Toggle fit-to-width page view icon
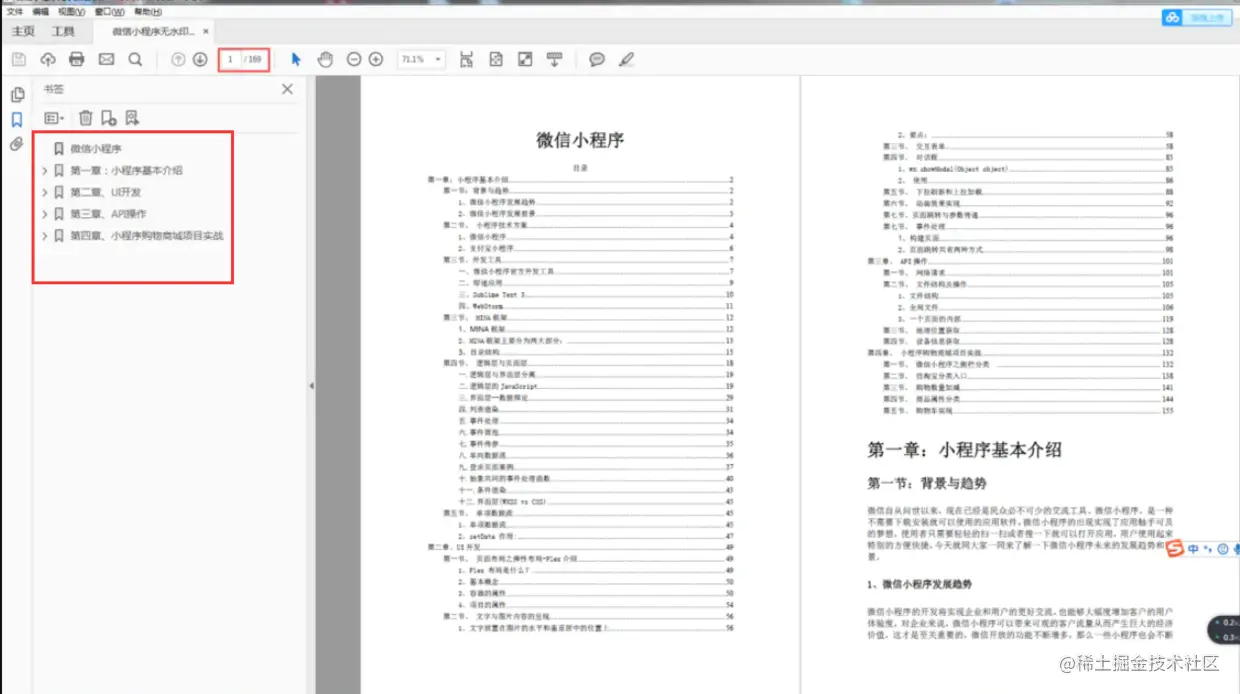Image resolution: width=1240 pixels, height=694 pixels. pyautogui.click(x=524, y=59)
